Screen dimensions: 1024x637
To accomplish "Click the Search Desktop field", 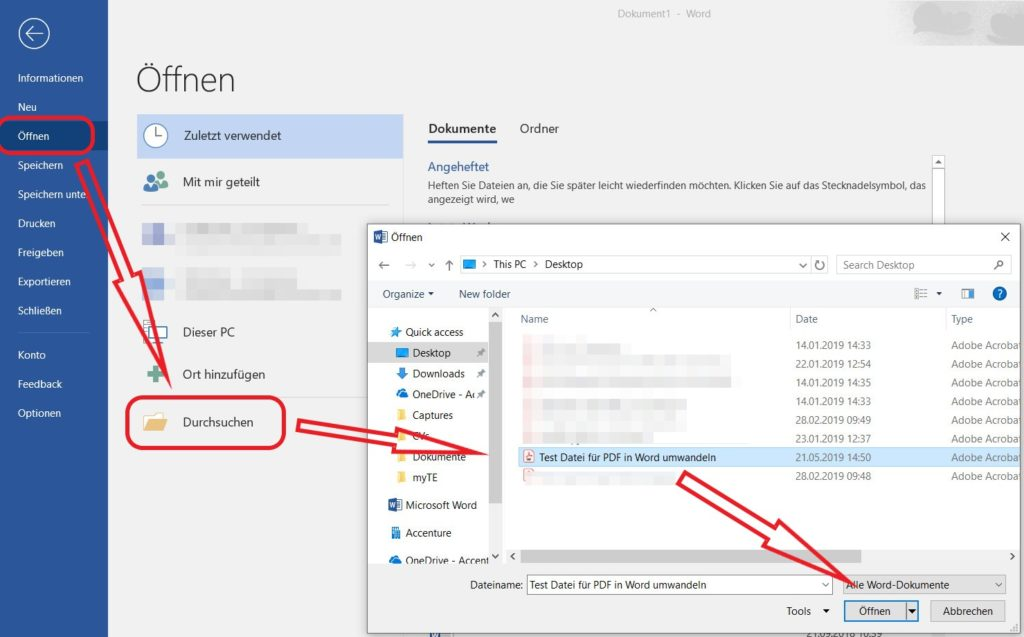I will point(923,265).
